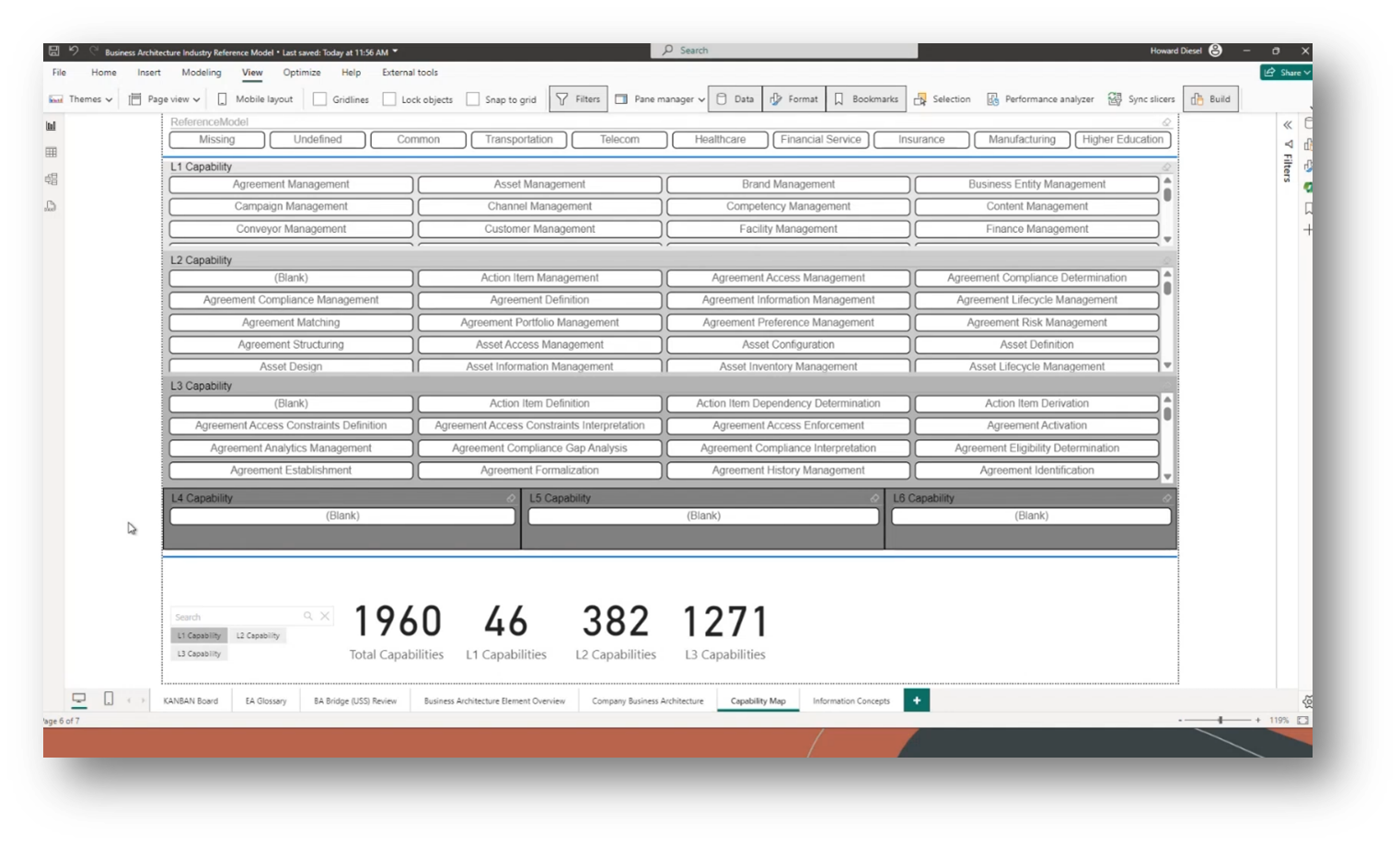Toggle the Filters pane button

(x=578, y=99)
